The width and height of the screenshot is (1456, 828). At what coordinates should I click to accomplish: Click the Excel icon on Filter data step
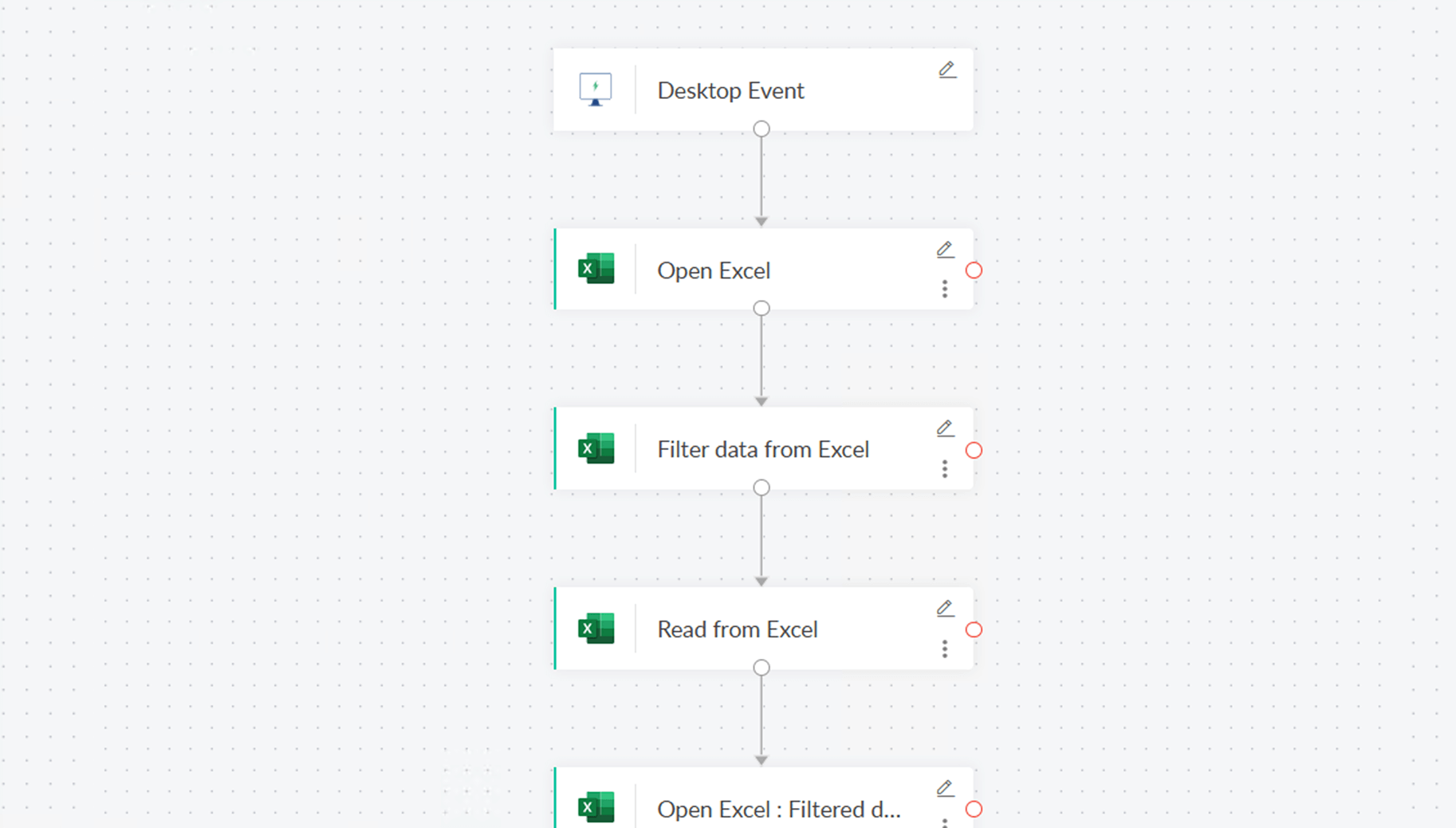596,448
